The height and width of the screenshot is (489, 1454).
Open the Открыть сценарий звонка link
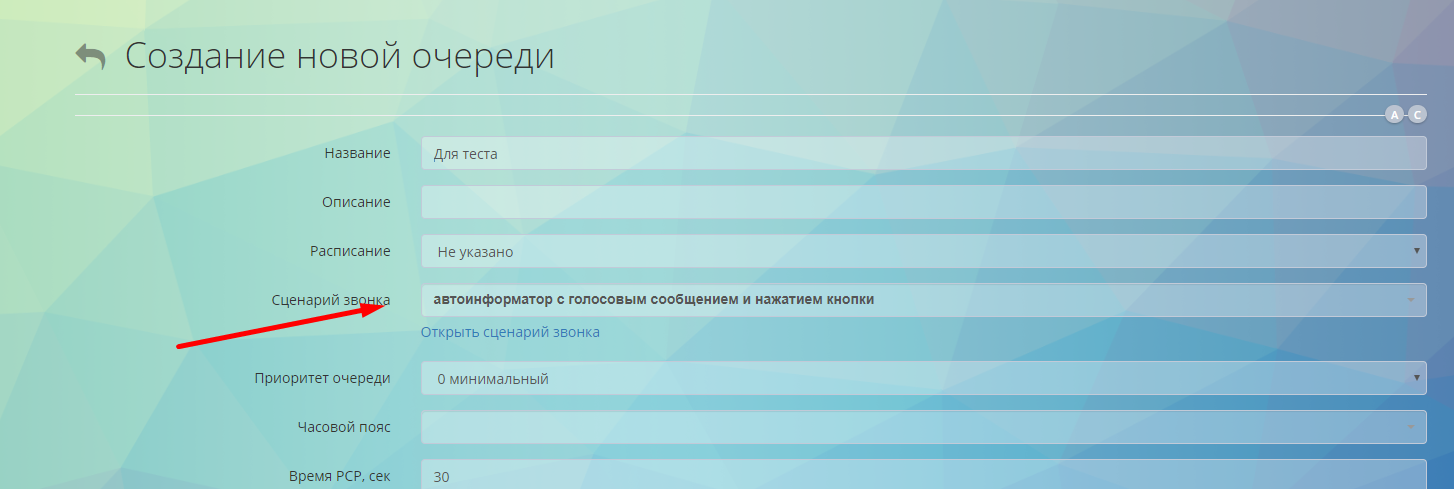(x=510, y=332)
